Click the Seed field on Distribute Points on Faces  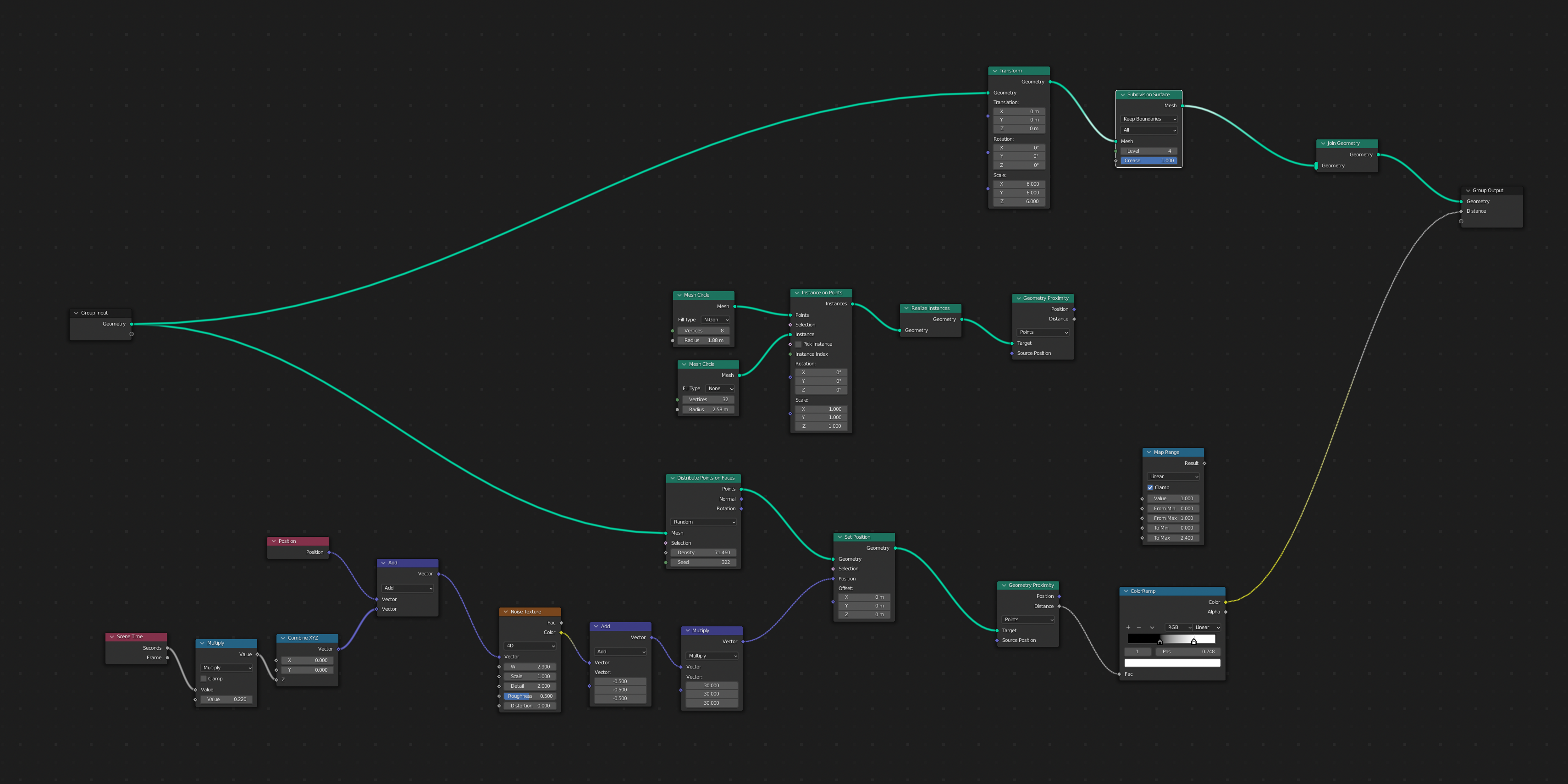pyautogui.click(x=703, y=562)
